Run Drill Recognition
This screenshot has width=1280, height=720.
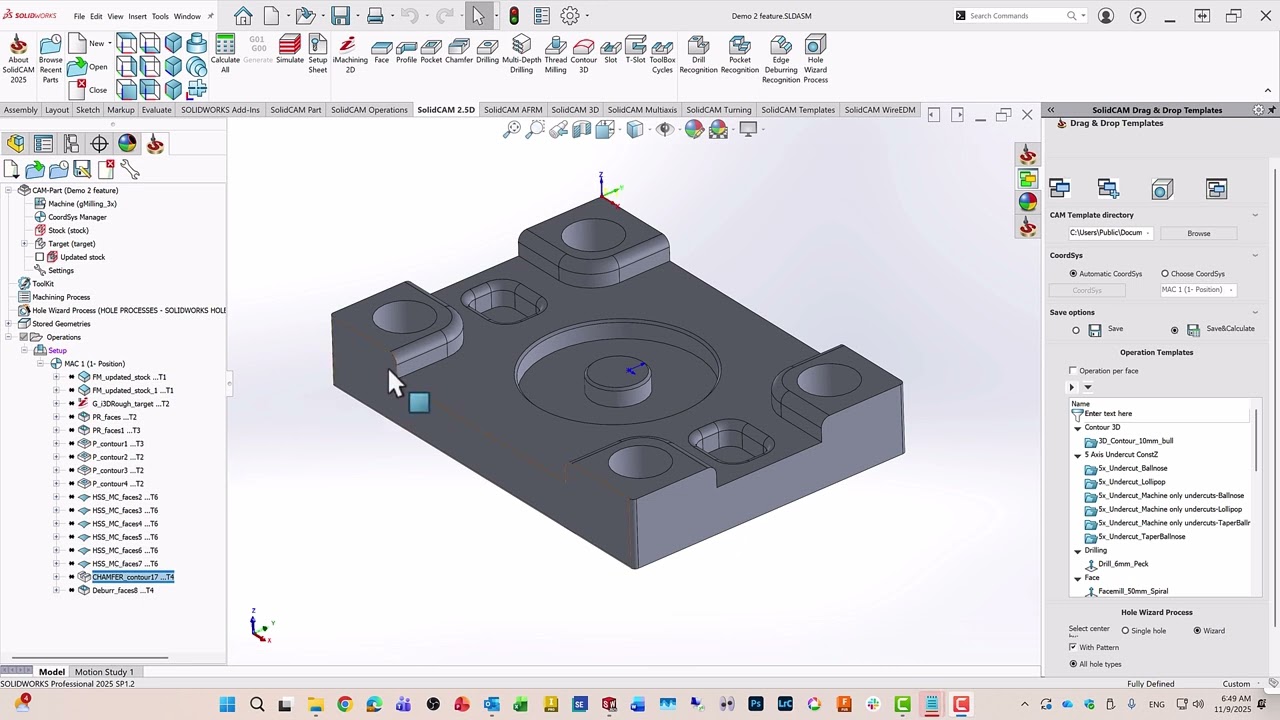point(699,53)
